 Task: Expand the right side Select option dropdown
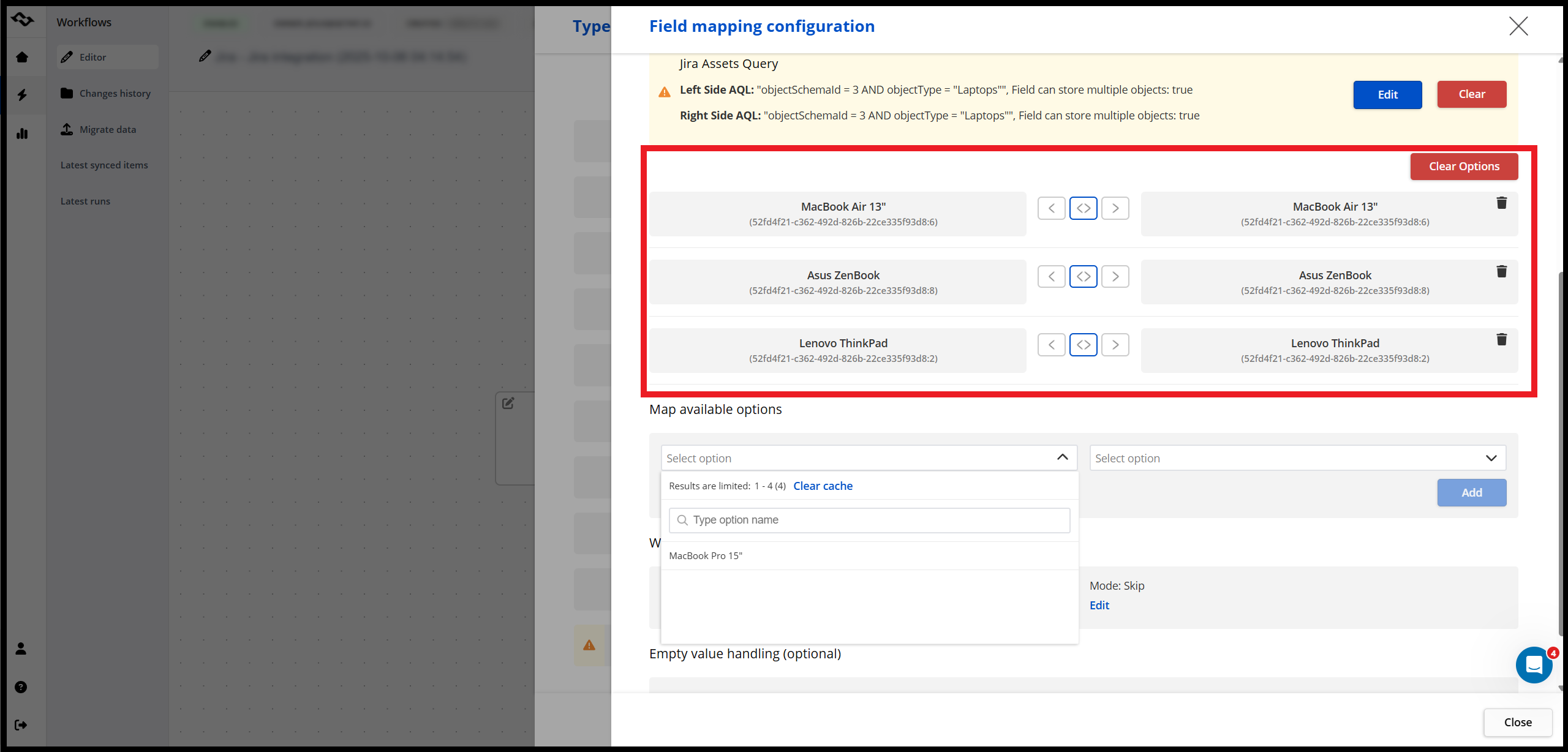(x=1491, y=458)
